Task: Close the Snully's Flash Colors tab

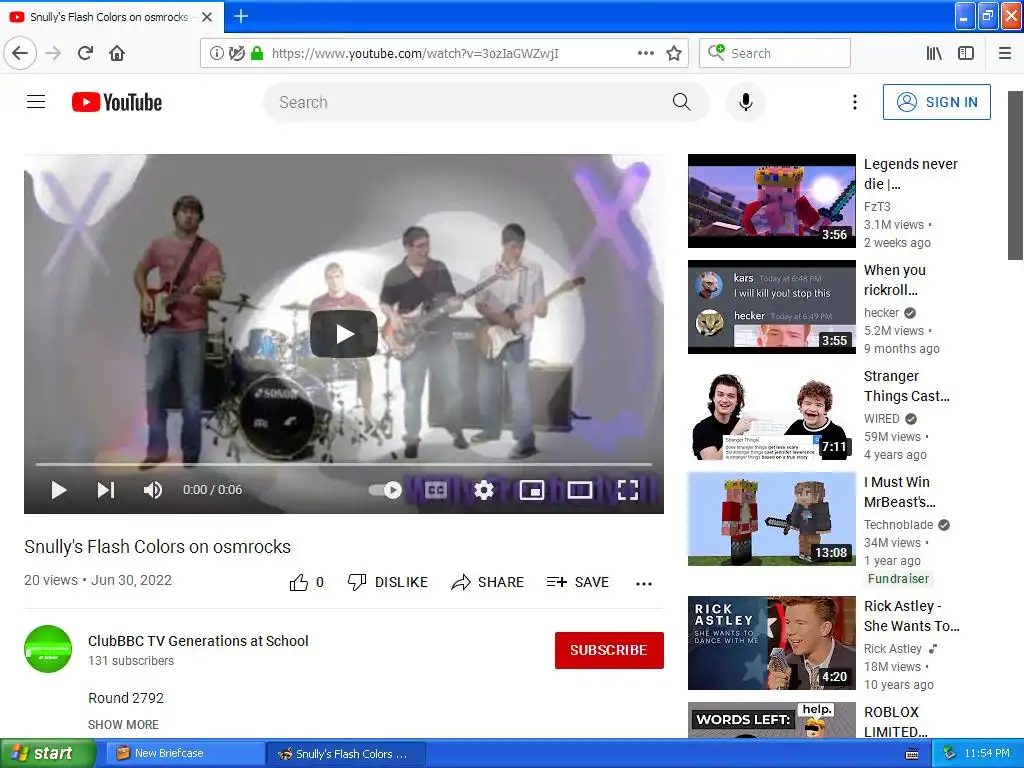Action: click(207, 17)
